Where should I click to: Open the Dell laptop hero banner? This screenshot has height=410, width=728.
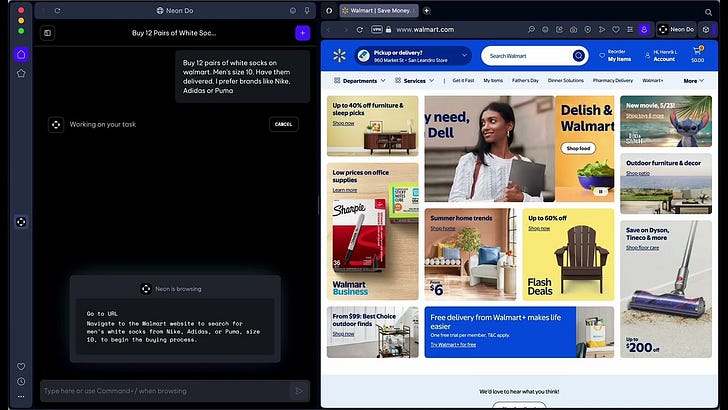coord(489,149)
